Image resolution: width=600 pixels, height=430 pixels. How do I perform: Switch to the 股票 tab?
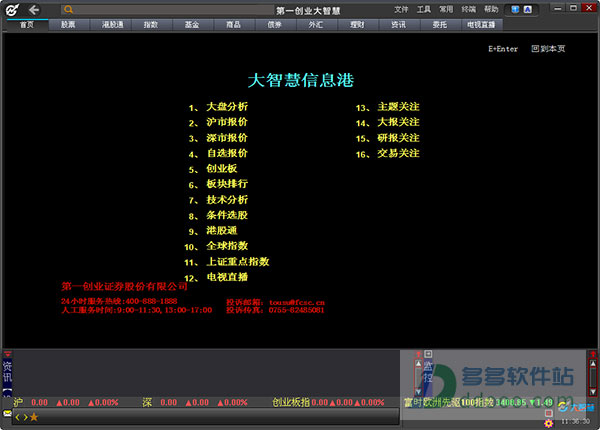click(68, 25)
